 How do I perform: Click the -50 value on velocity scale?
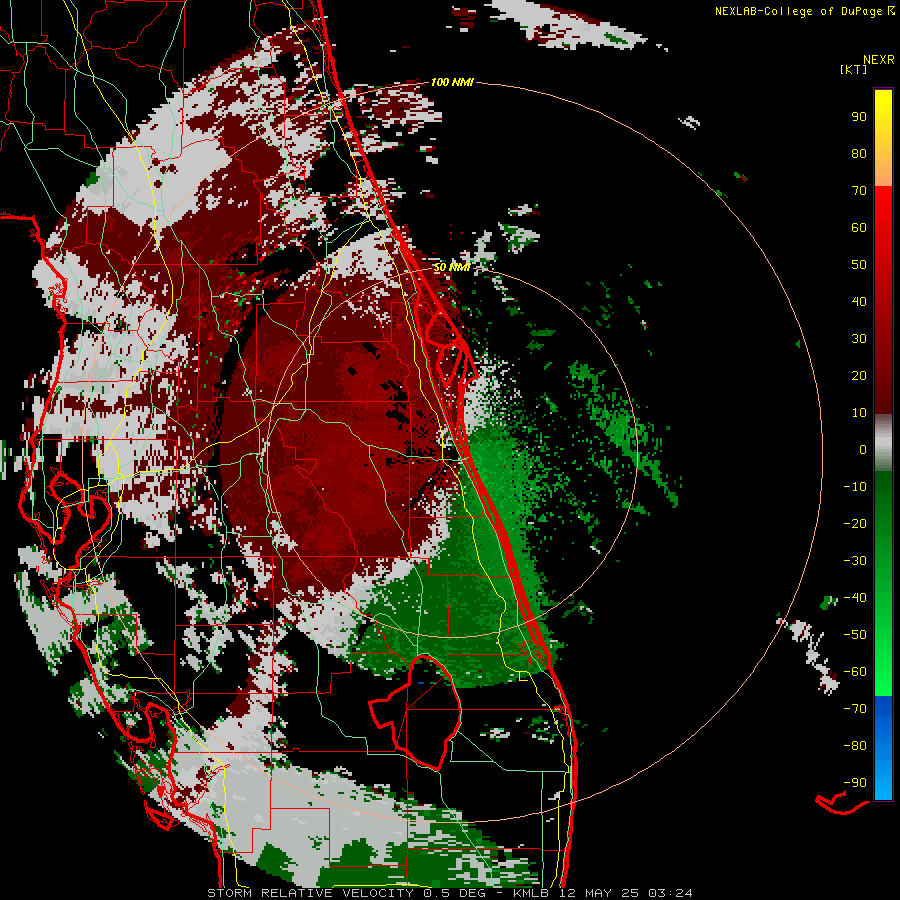855,635
